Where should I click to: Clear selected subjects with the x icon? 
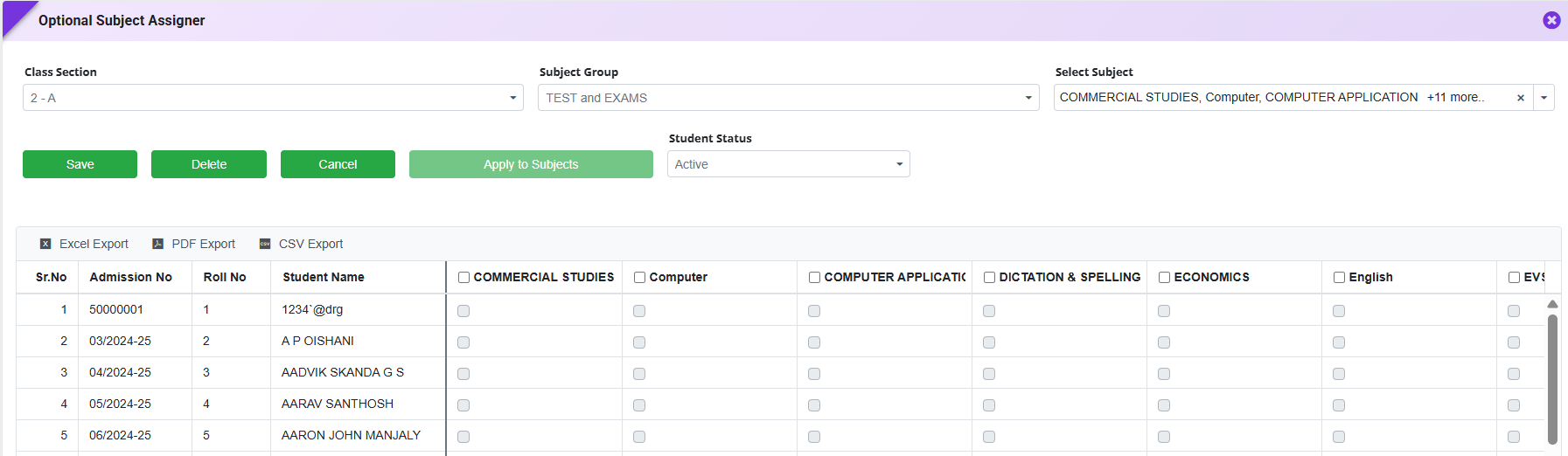[1521, 98]
